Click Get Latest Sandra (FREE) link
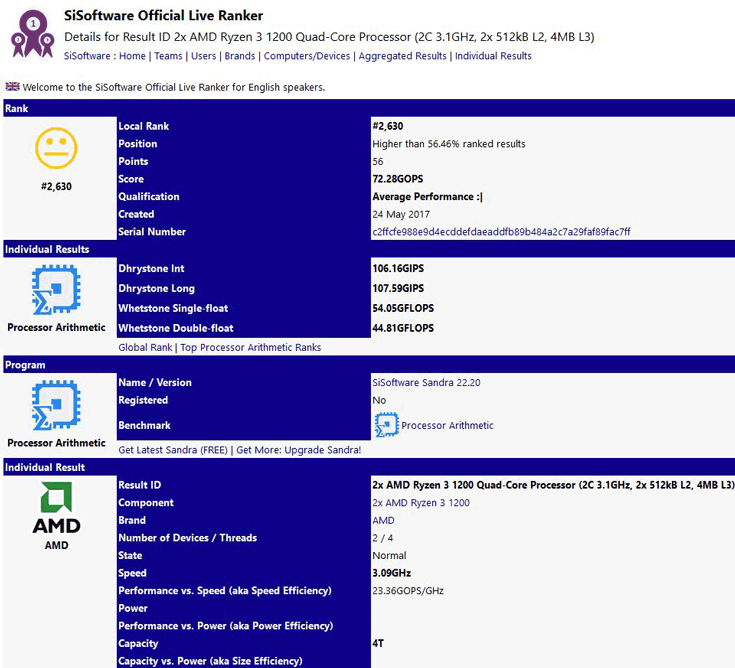The height and width of the screenshot is (668, 735). [173, 450]
